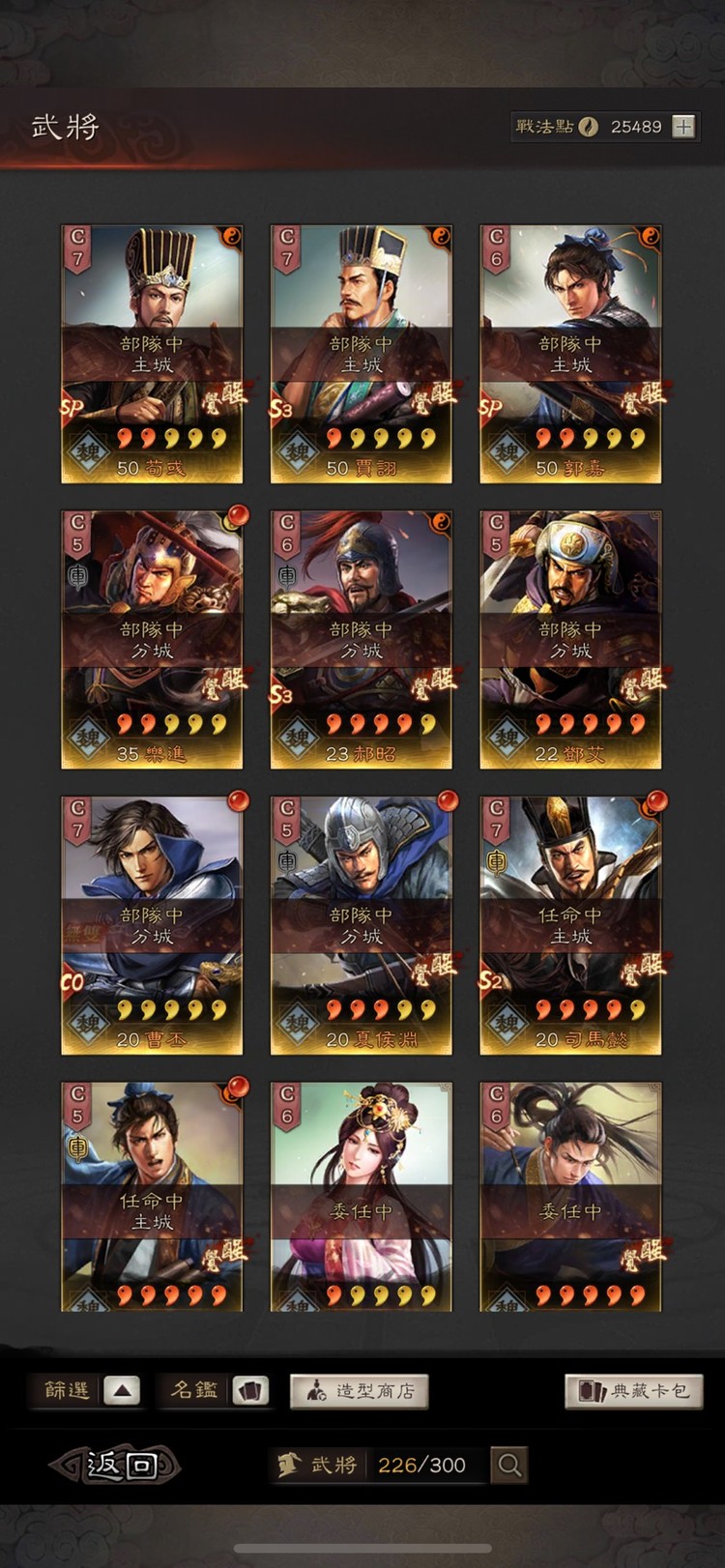The height and width of the screenshot is (1568, 725).
Task: Open the 典藏卡包 card pack
Action: click(x=634, y=1391)
